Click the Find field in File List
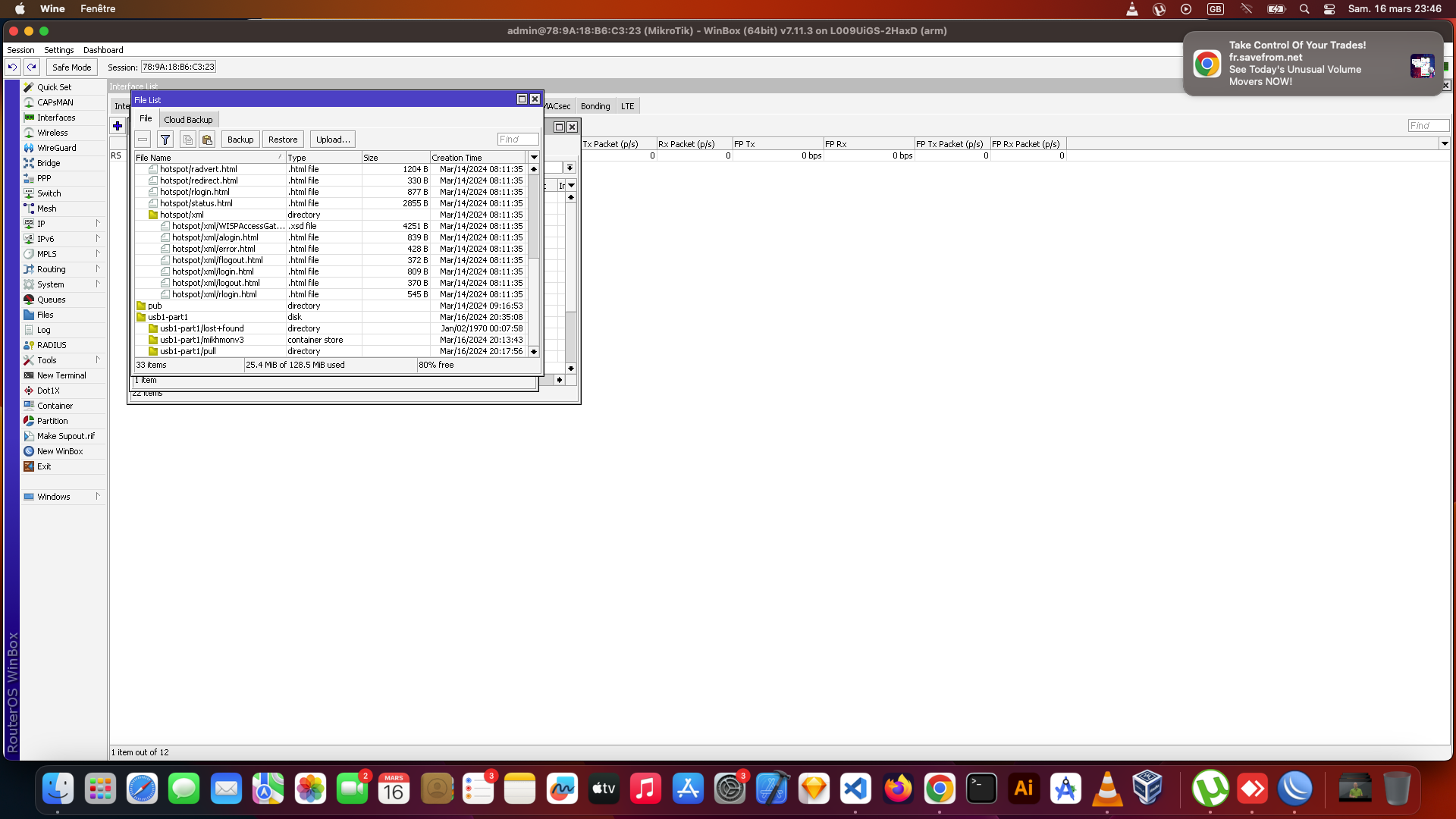Viewport: 1456px width, 819px height. click(518, 140)
